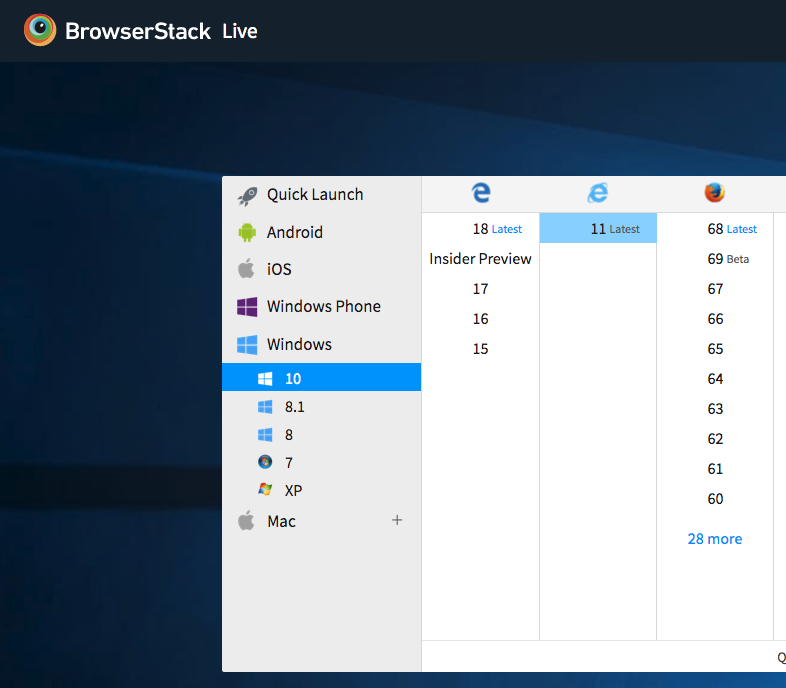The height and width of the screenshot is (688, 786).
Task: Collapse the Windows platform list
Action: tap(298, 344)
